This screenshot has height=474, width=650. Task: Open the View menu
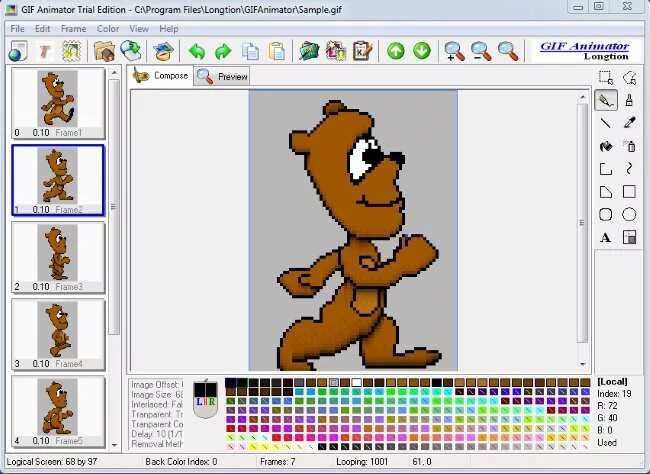tap(139, 29)
